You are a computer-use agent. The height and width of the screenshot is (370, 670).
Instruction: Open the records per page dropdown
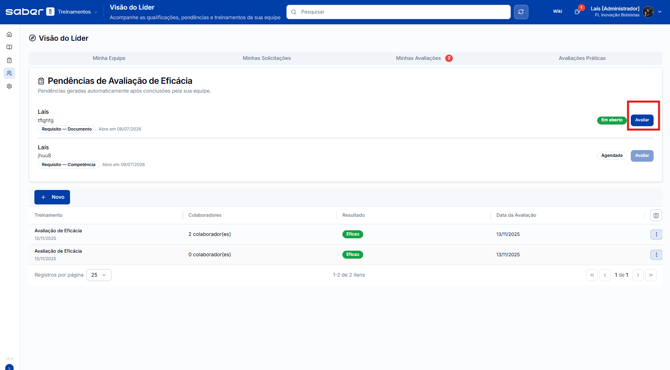click(99, 275)
